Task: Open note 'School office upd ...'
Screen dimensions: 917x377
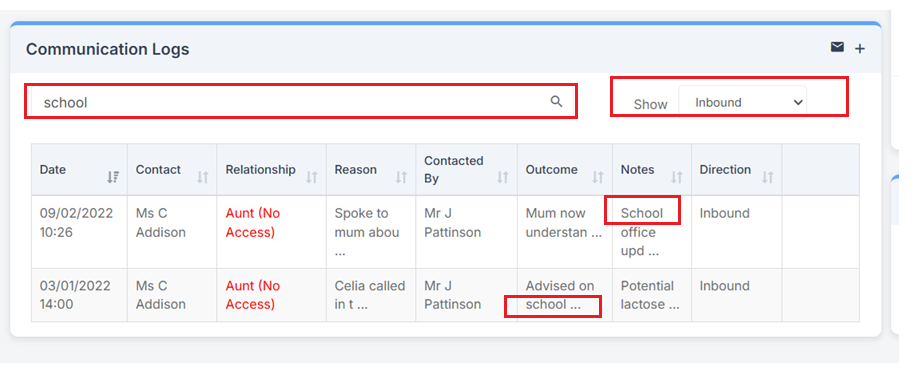Action: [x=642, y=232]
